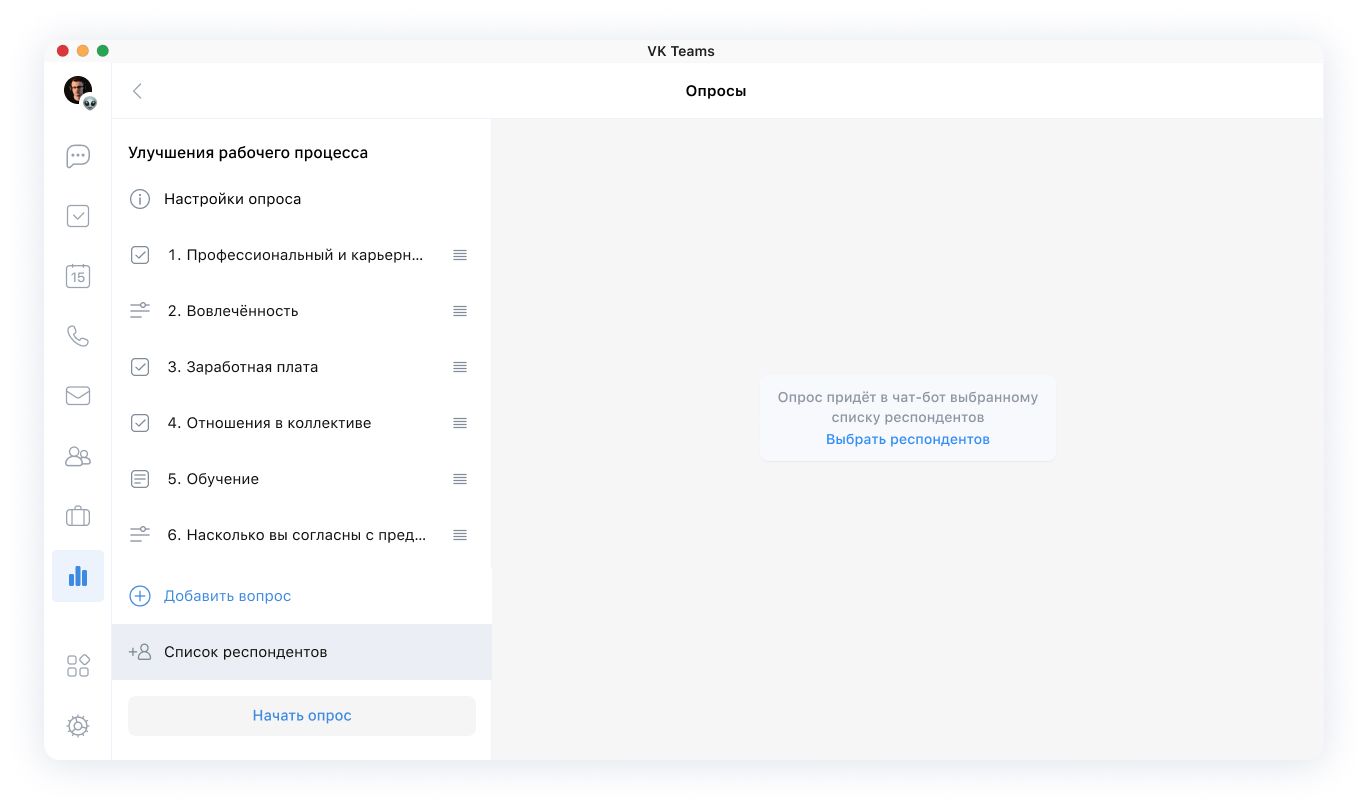
Task: Open the Contacts people icon
Action: click(x=78, y=456)
